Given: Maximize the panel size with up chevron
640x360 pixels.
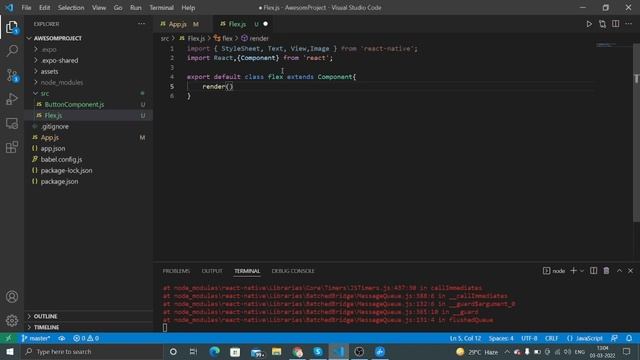Looking at the screenshot, I should pos(619,271).
